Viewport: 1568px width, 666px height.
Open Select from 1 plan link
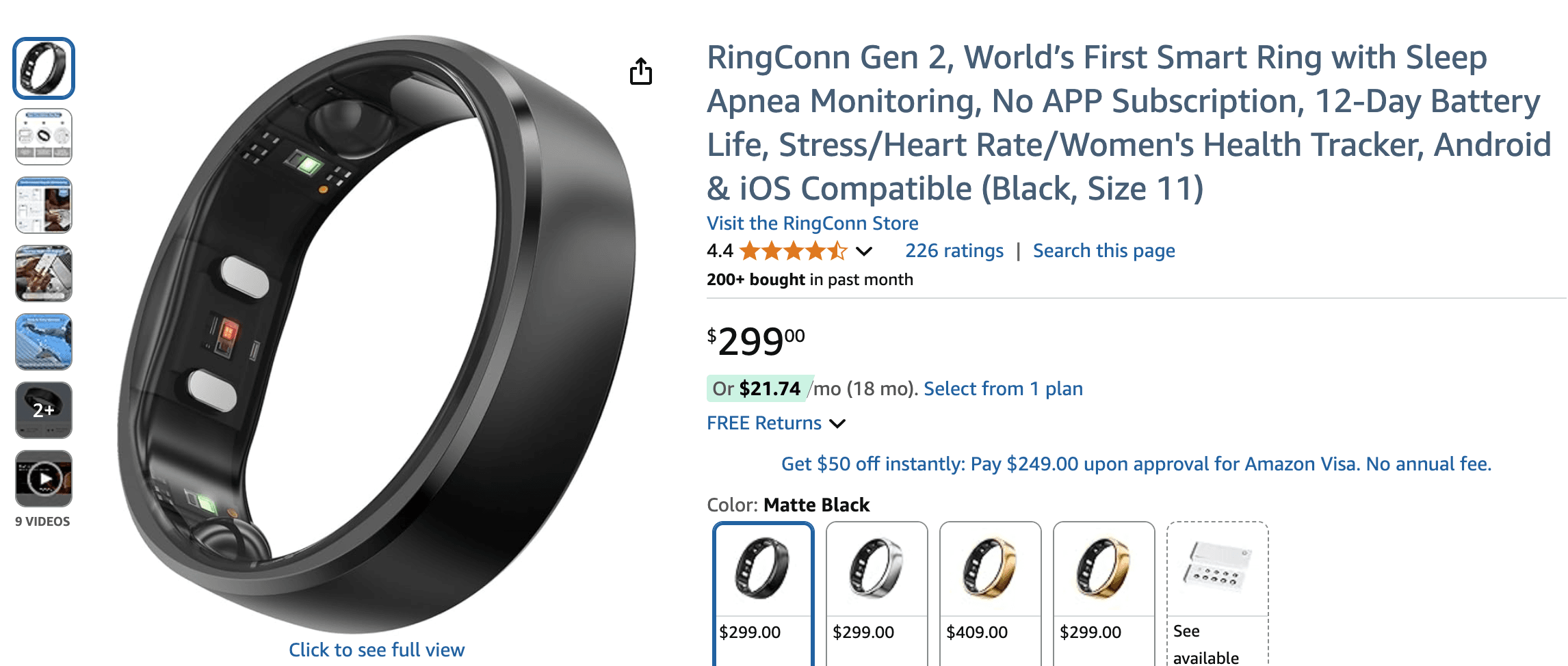pyautogui.click(x=1003, y=389)
